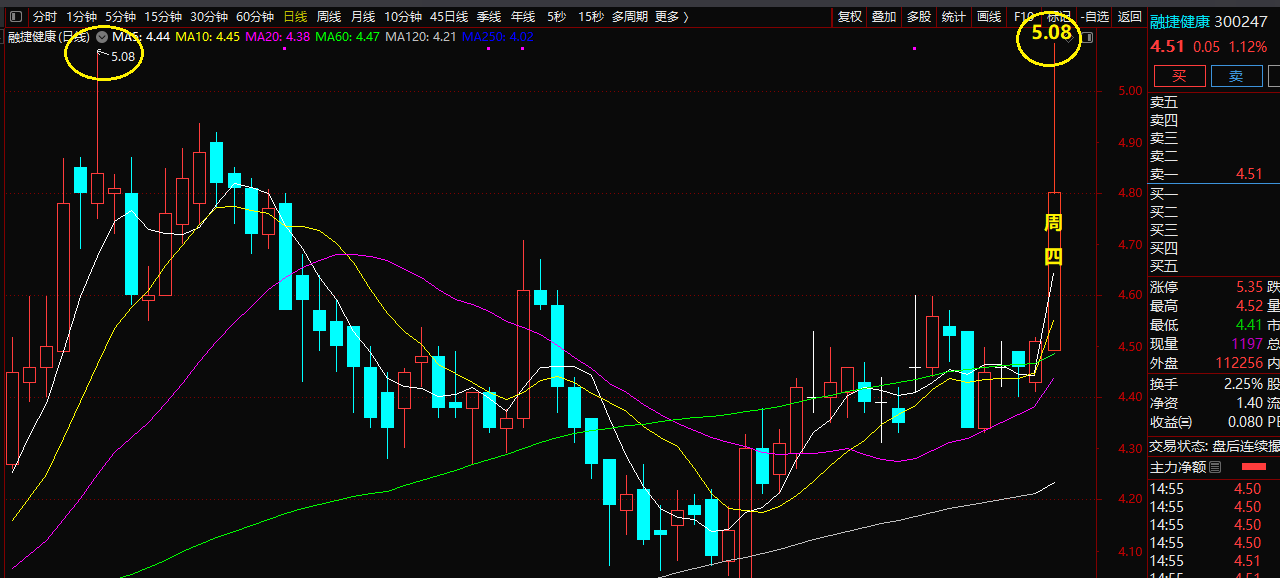Click the MA250: 4.02 indicator label

(497, 37)
